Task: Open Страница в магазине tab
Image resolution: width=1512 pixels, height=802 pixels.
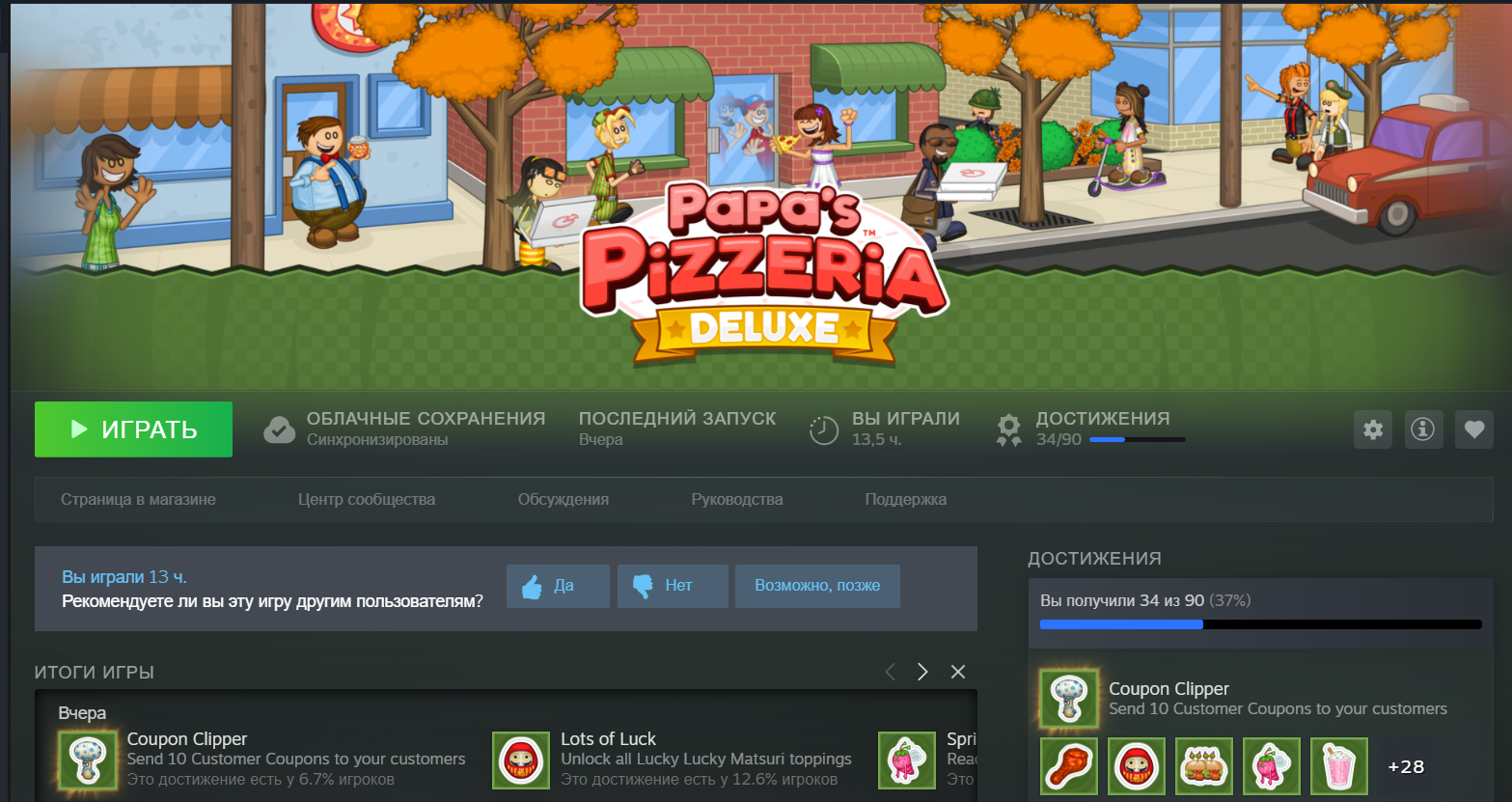Action: coord(138,499)
